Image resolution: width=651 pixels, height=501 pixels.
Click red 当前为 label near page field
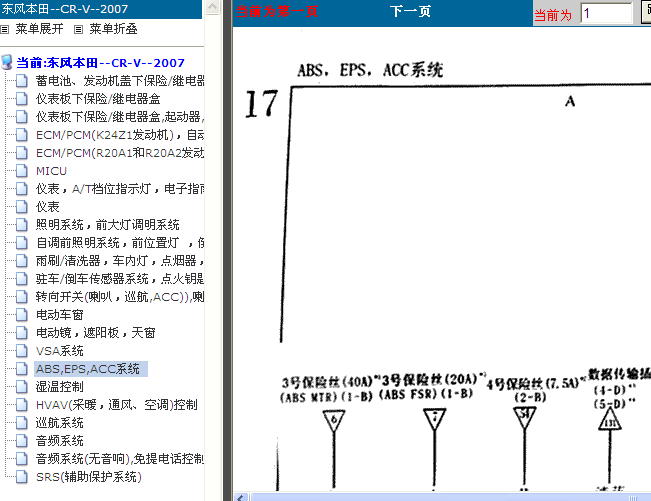[553, 15]
